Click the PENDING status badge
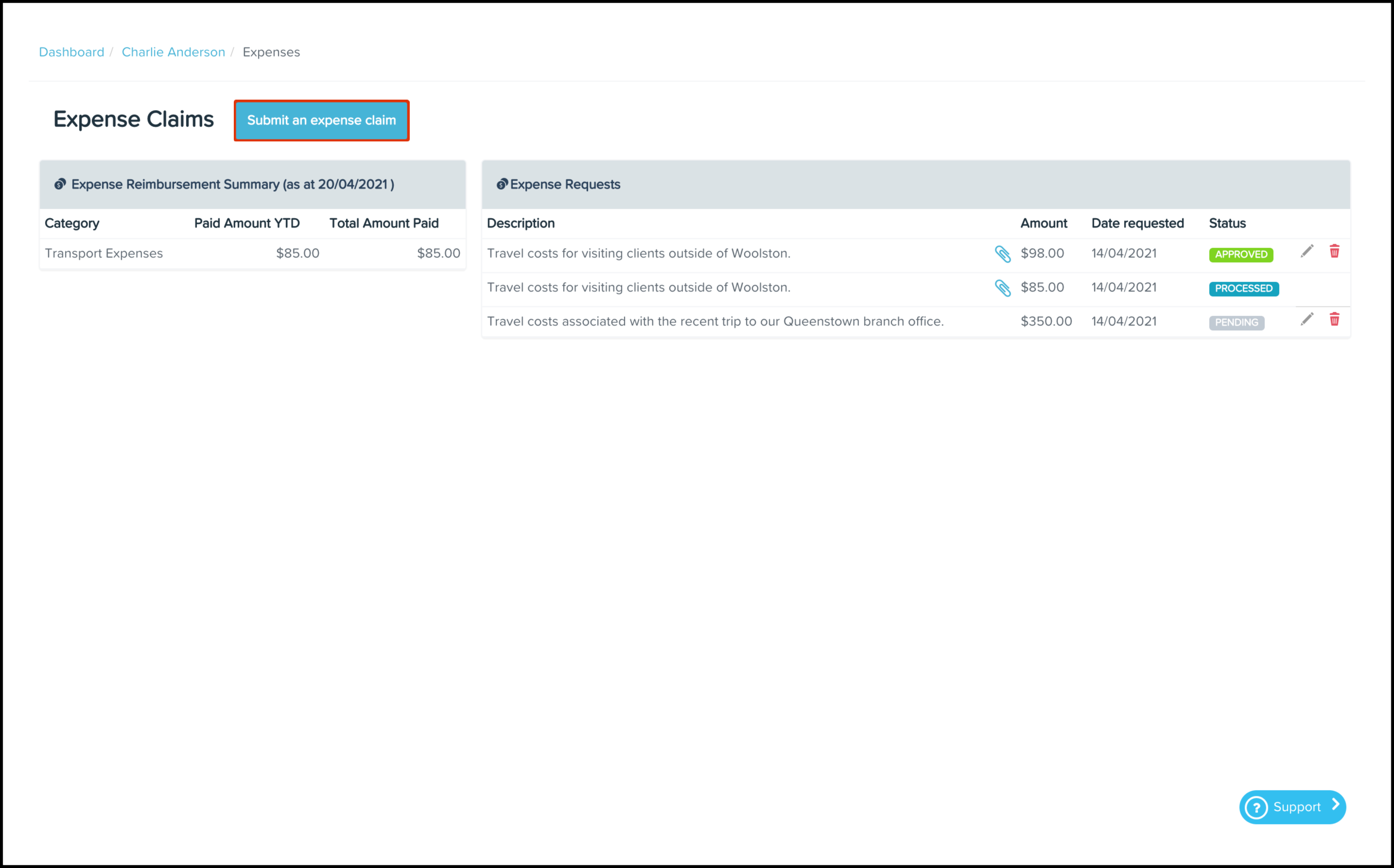This screenshot has width=1394, height=868. (1236, 323)
